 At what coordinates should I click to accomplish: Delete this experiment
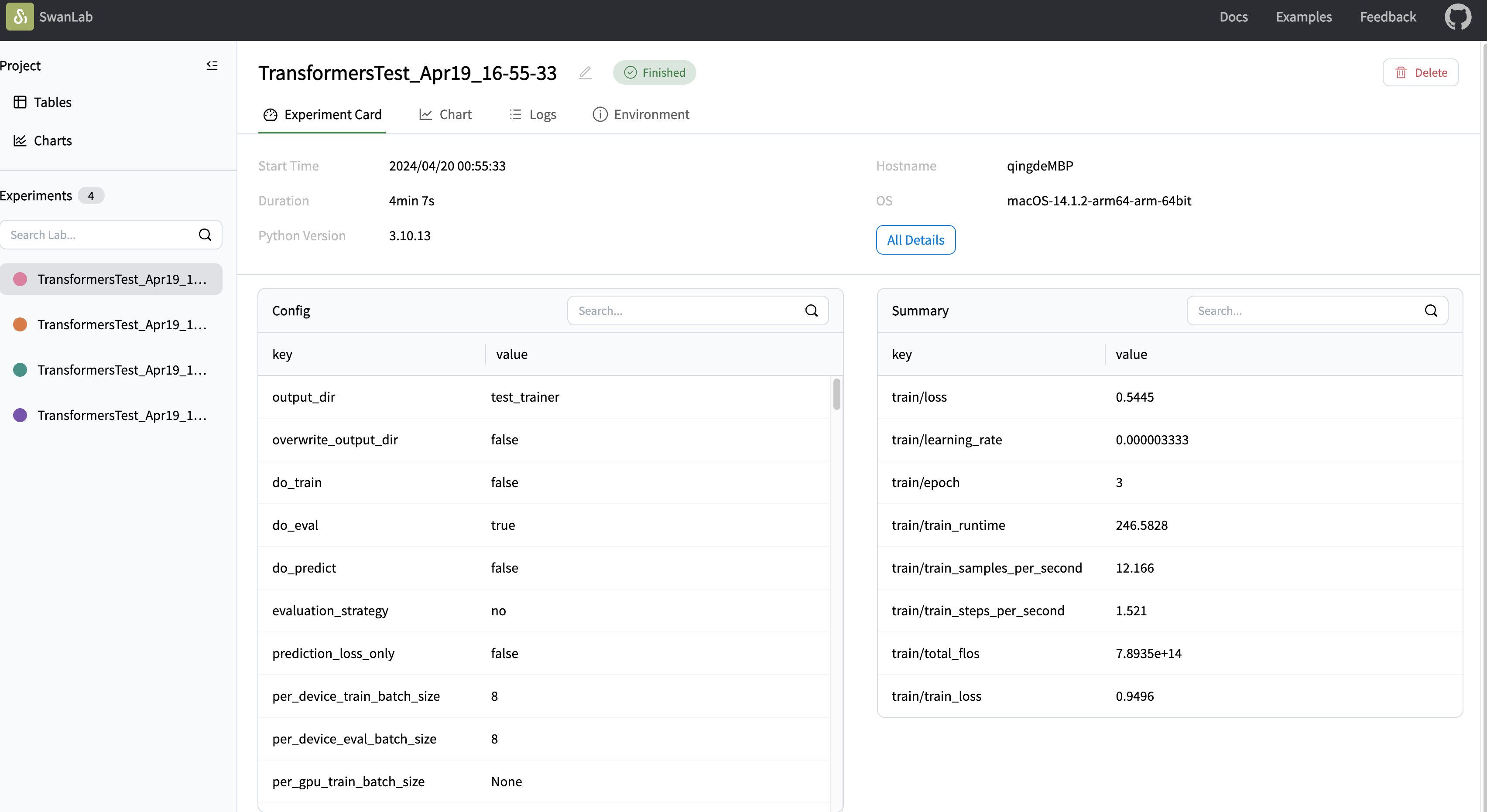coord(1420,73)
